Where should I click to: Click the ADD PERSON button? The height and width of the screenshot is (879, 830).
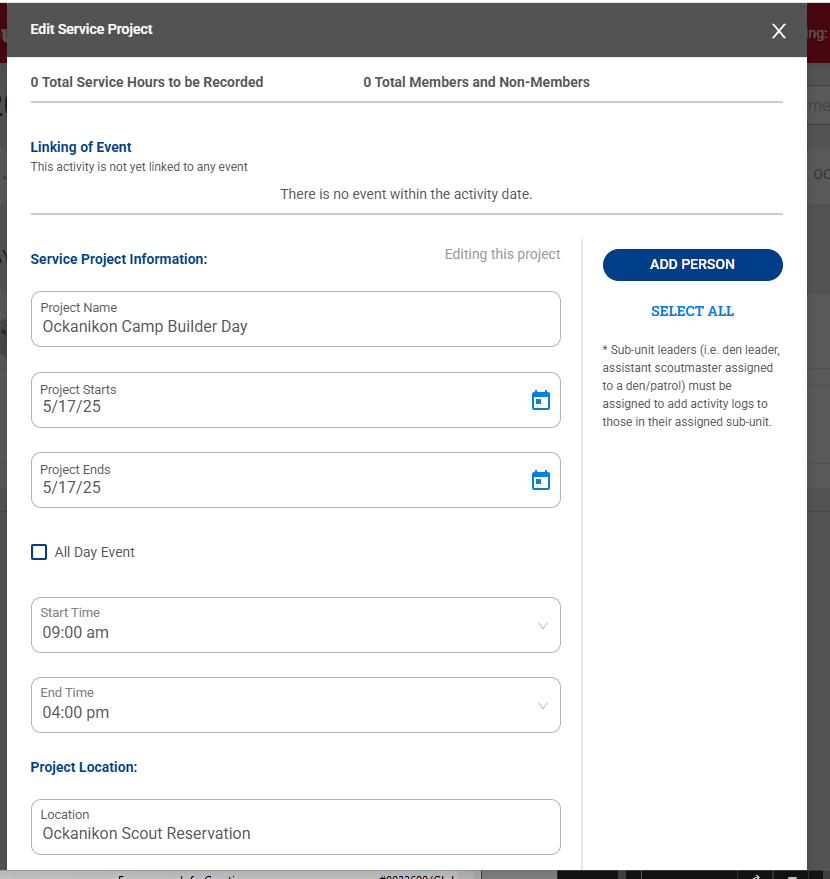click(692, 264)
